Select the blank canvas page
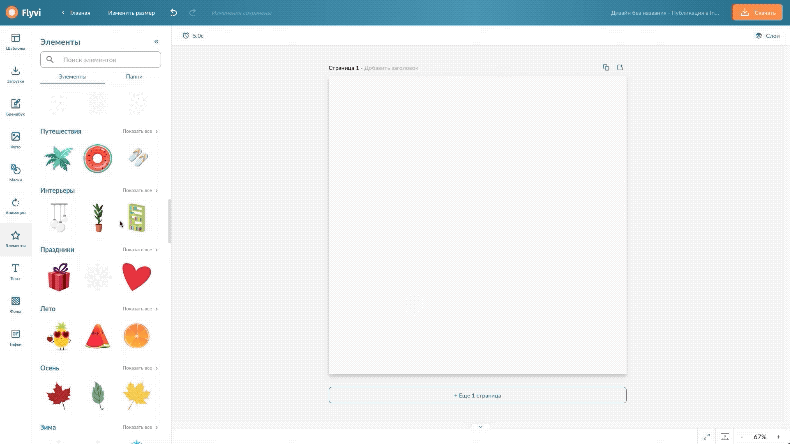The width and height of the screenshot is (790, 444). pos(478,225)
